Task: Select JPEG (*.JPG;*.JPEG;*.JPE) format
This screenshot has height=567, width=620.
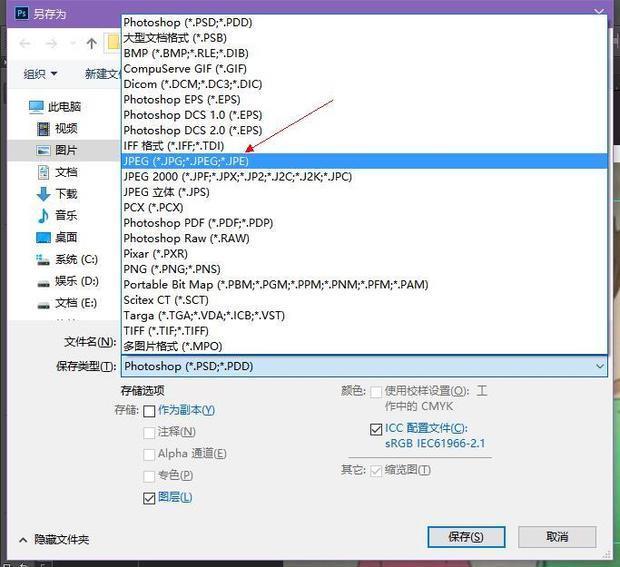Action: pyautogui.click(x=364, y=161)
